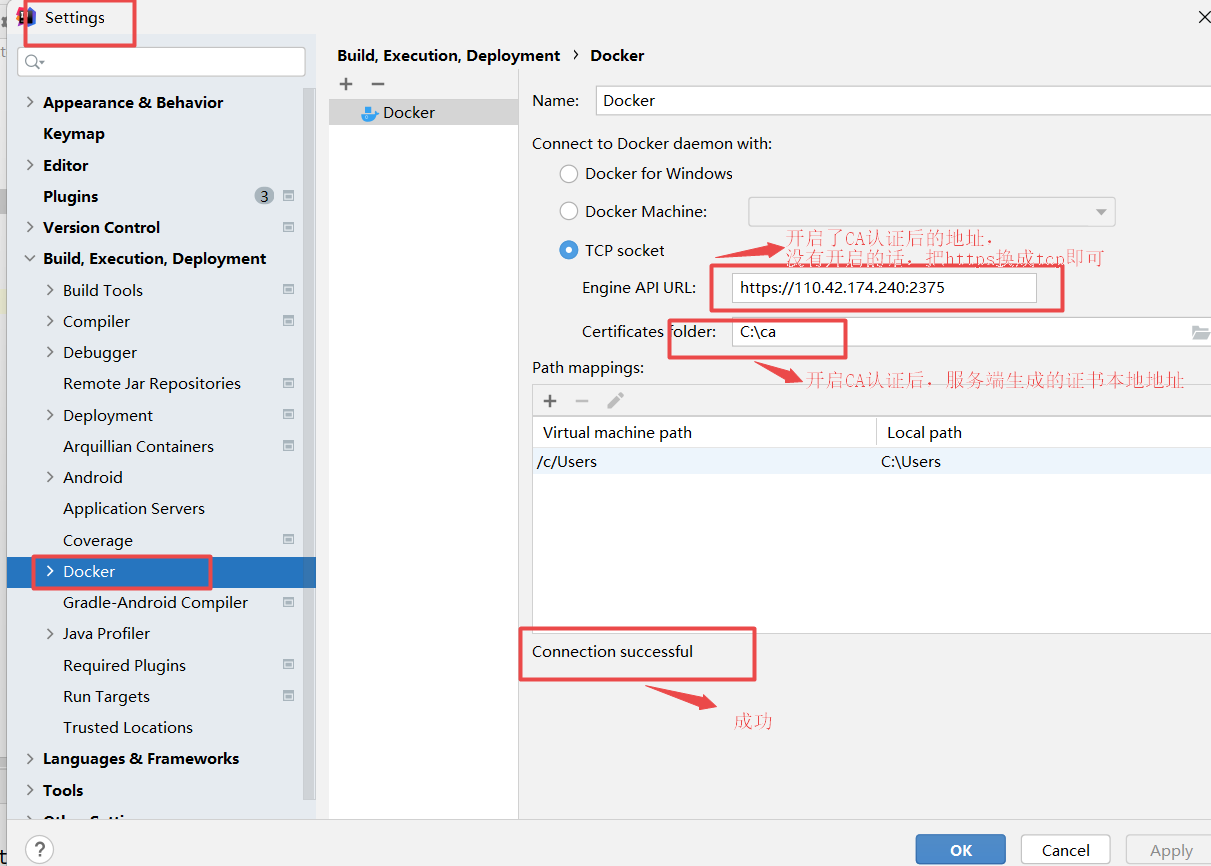This screenshot has width=1211, height=866.
Task: Click the Certificates folder field
Action: [960, 332]
